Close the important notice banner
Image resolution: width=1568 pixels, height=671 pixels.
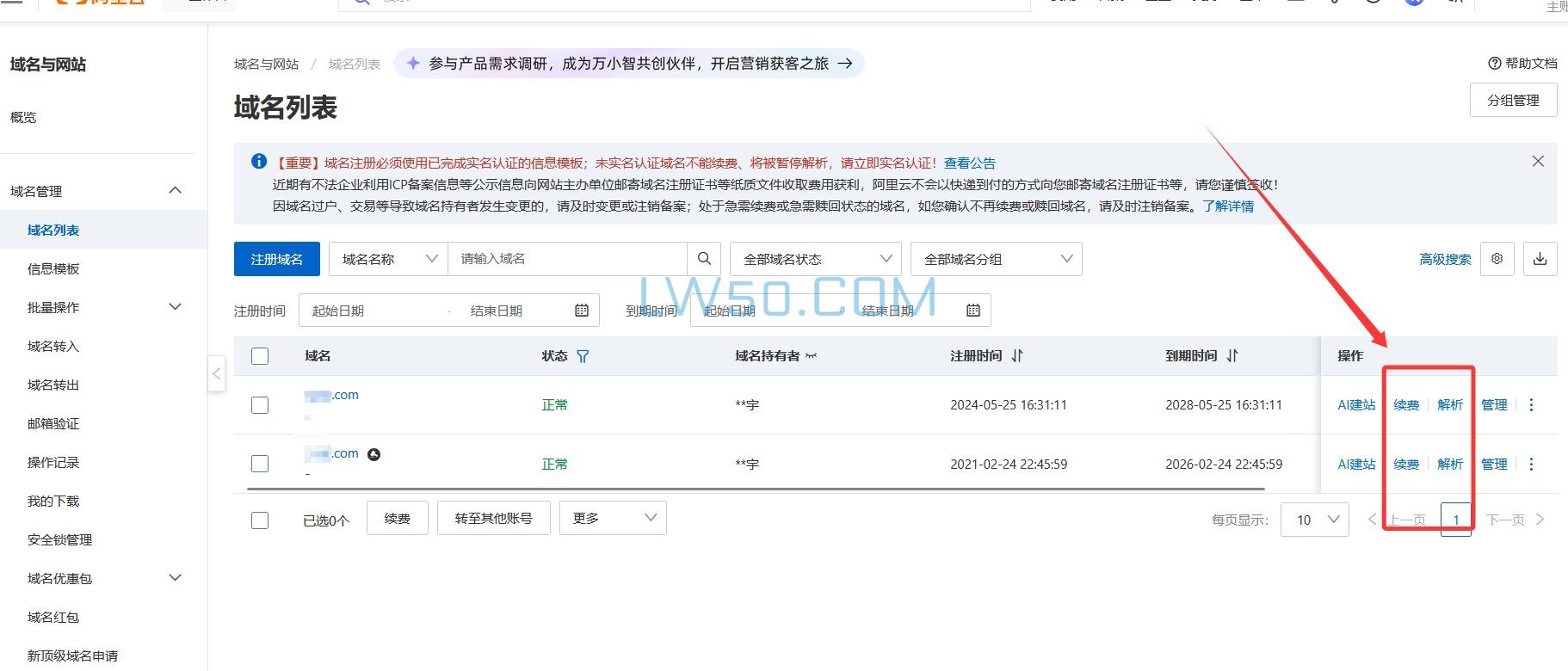pos(1538,162)
